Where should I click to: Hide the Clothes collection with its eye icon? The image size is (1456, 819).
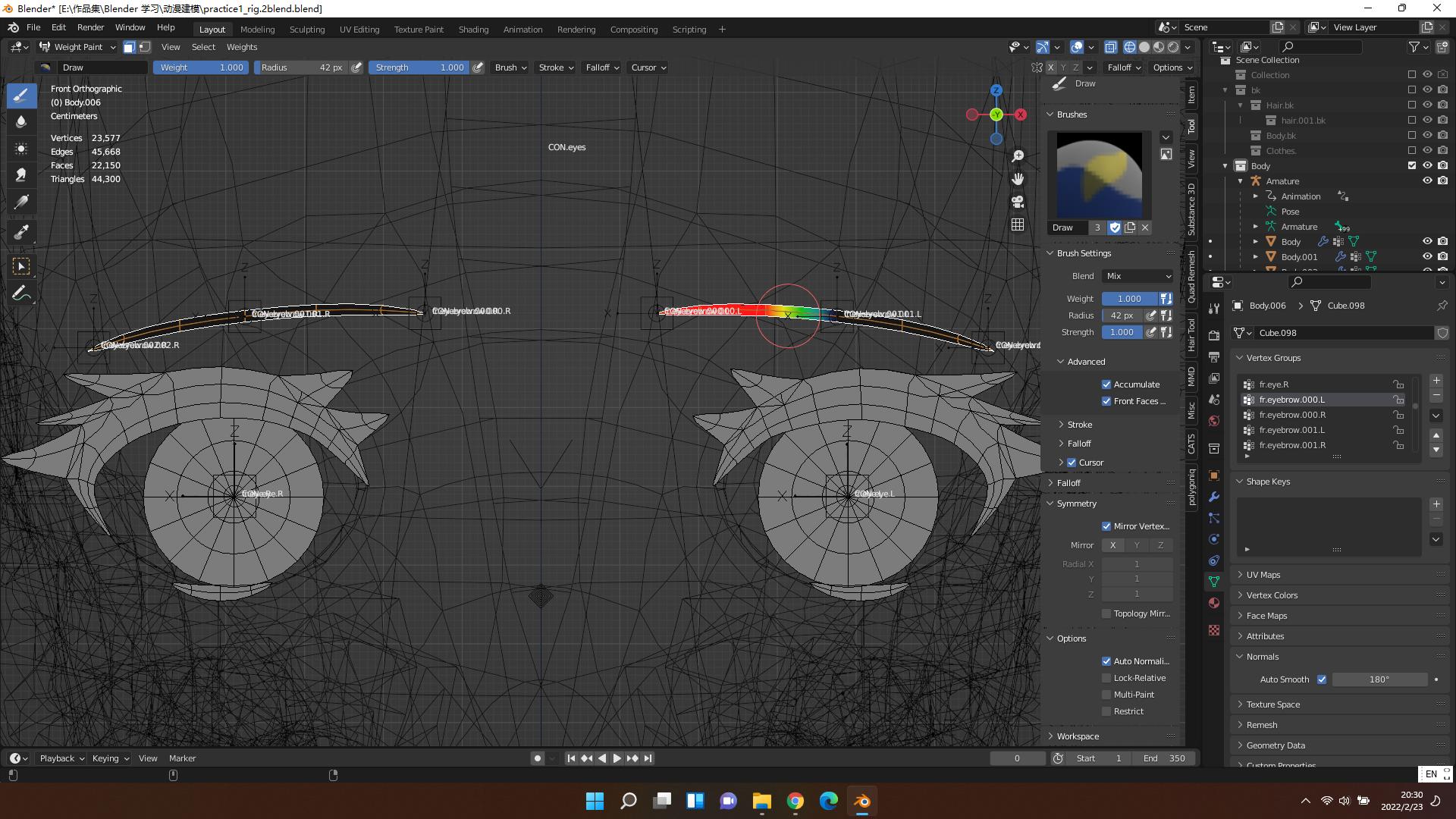tap(1428, 151)
